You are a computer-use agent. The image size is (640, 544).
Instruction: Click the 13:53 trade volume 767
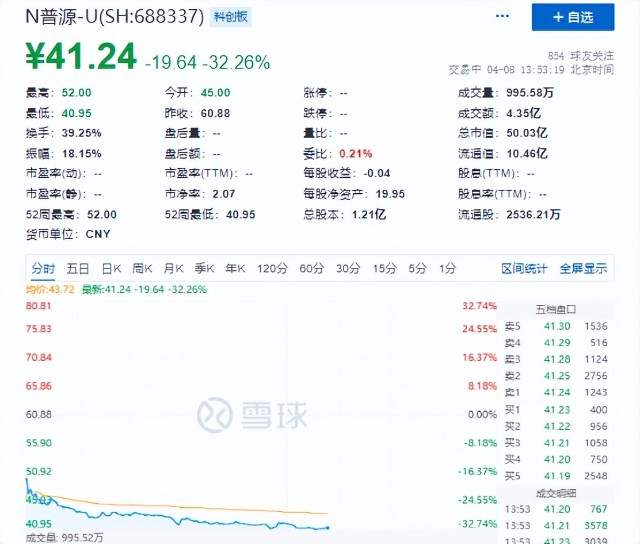pos(598,509)
